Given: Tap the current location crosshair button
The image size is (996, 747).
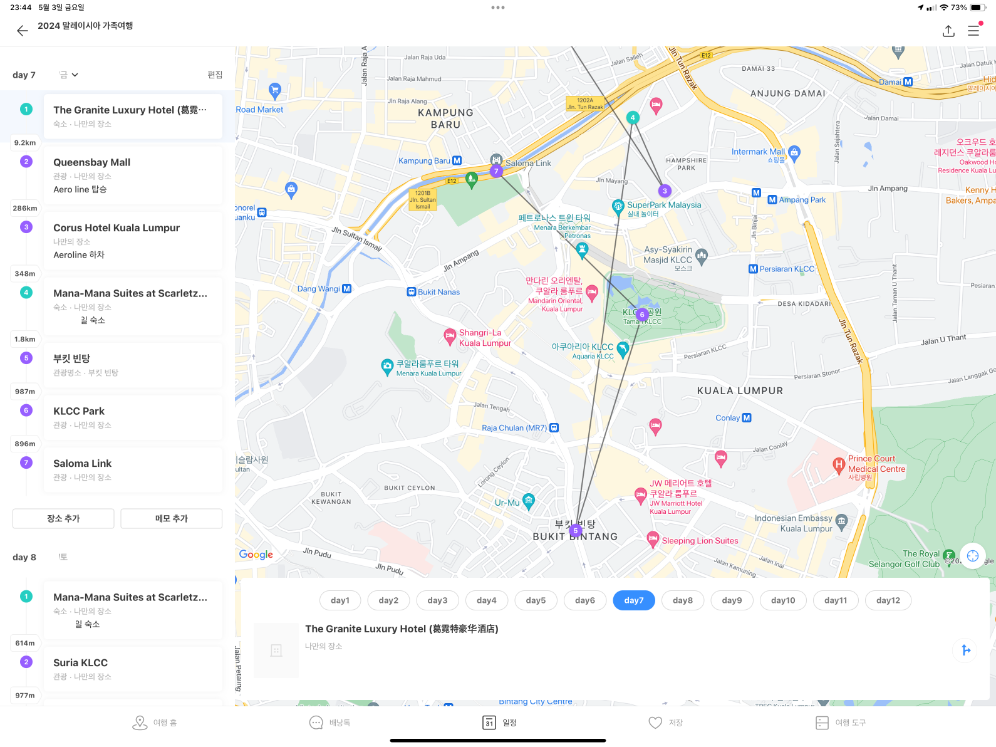Looking at the screenshot, I should click(x=972, y=556).
